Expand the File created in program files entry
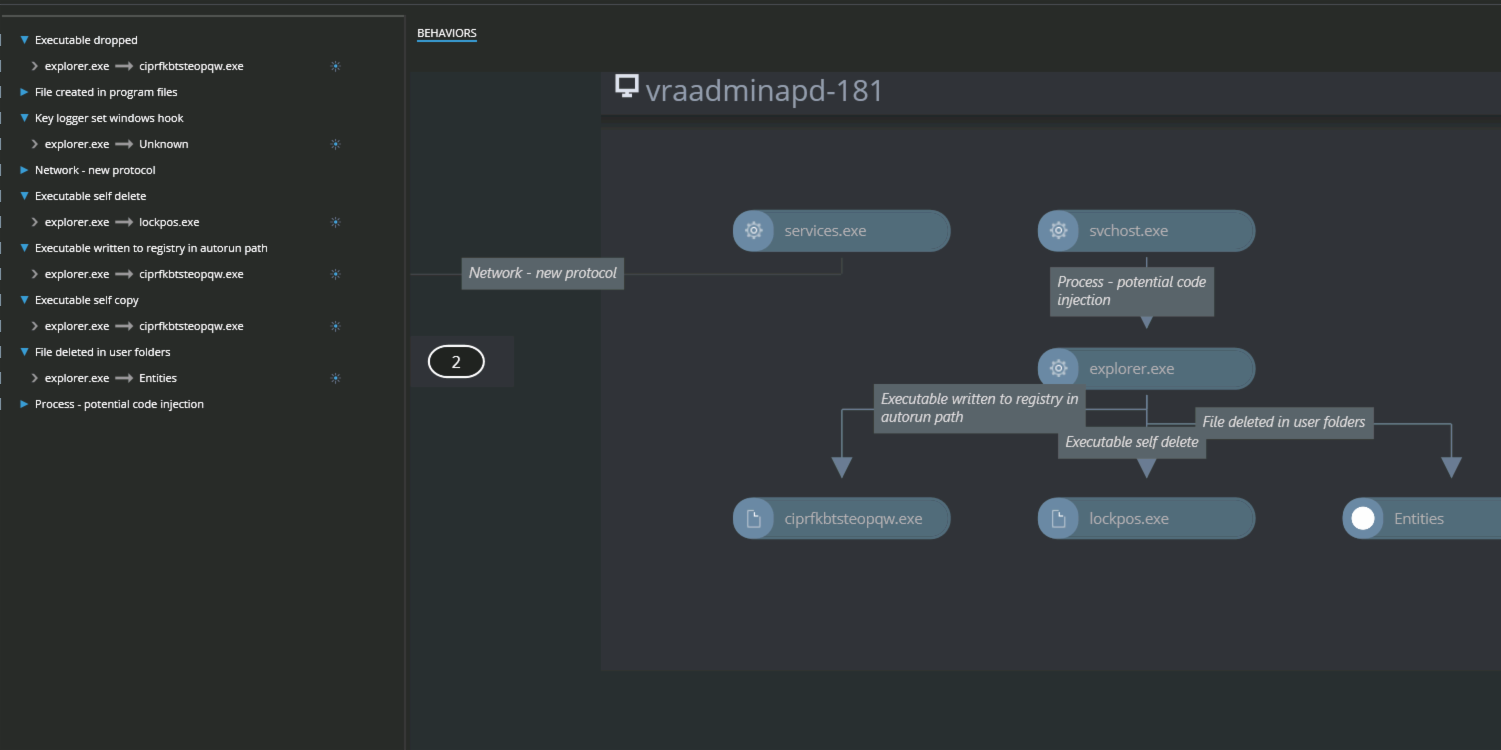The height and width of the screenshot is (750, 1501). [23, 91]
